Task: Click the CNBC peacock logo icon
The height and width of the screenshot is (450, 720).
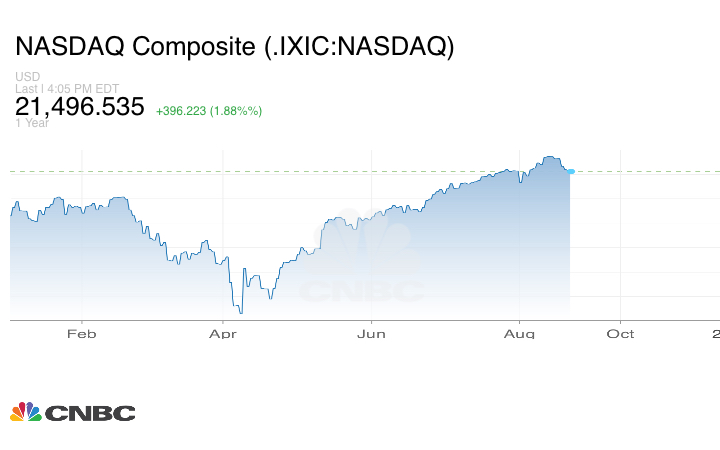Action: pos(24,411)
